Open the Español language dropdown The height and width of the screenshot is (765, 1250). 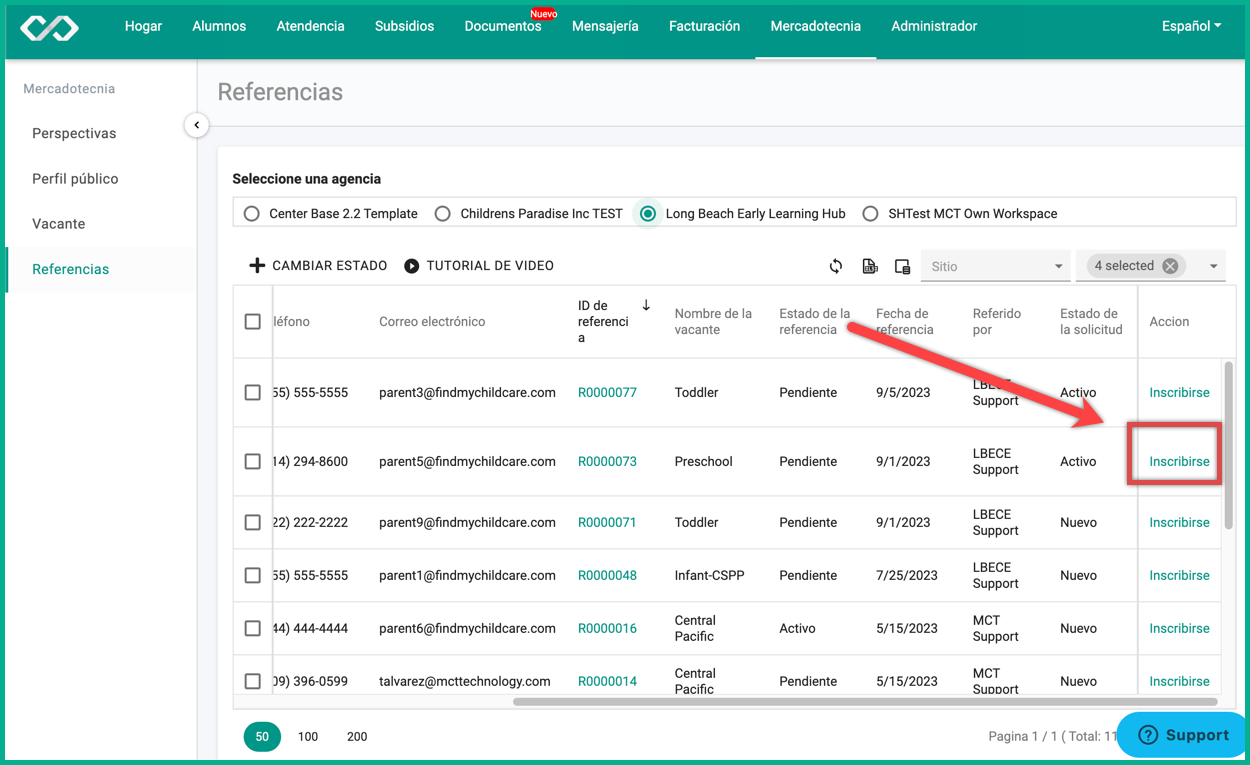[1191, 26]
